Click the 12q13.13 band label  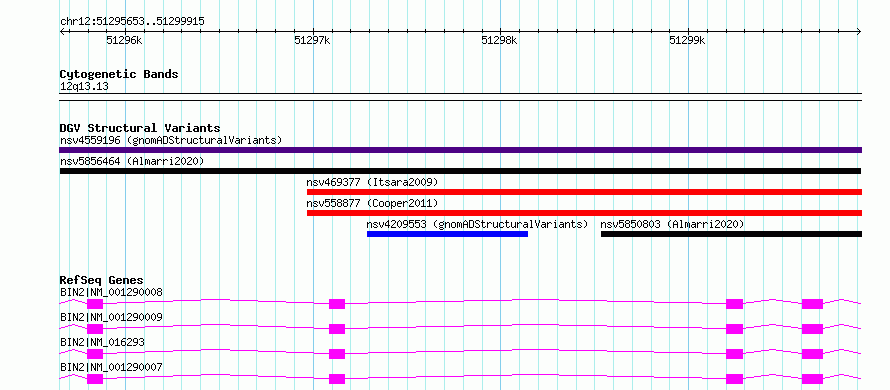click(x=84, y=87)
